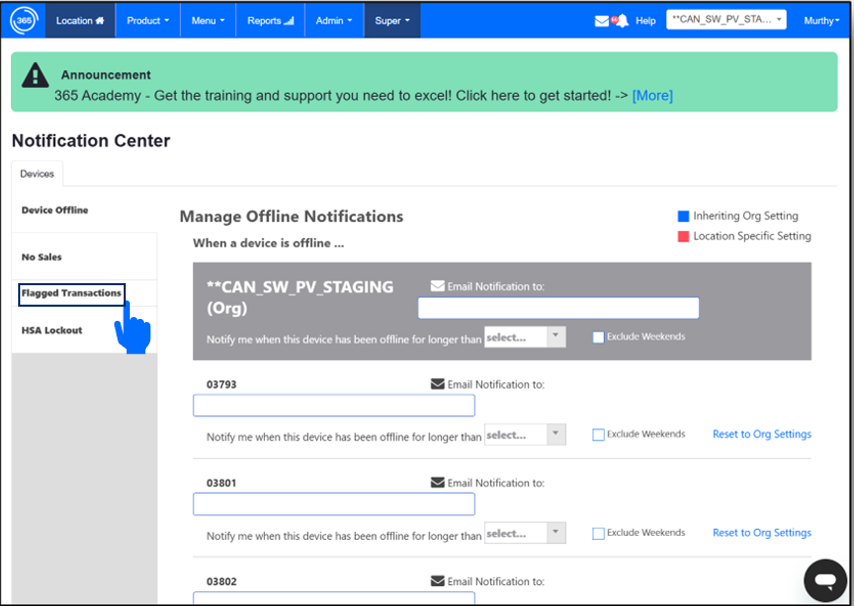Viewport: 854px width, 606px height.
Task: Open the **CAN_SW_PV_STA location selector
Action: (x=725, y=18)
